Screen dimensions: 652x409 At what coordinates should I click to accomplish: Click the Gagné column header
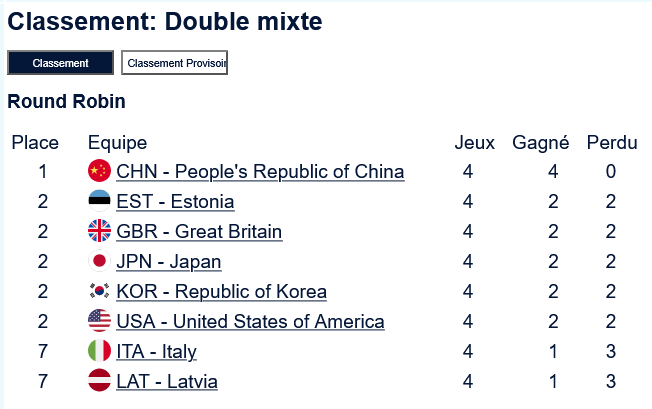pyautogui.click(x=540, y=143)
